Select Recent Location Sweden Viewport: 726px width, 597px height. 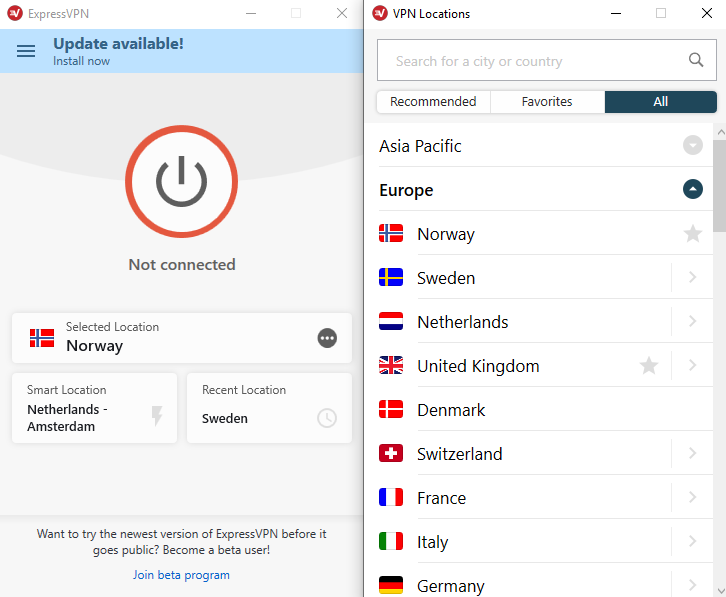(x=269, y=408)
